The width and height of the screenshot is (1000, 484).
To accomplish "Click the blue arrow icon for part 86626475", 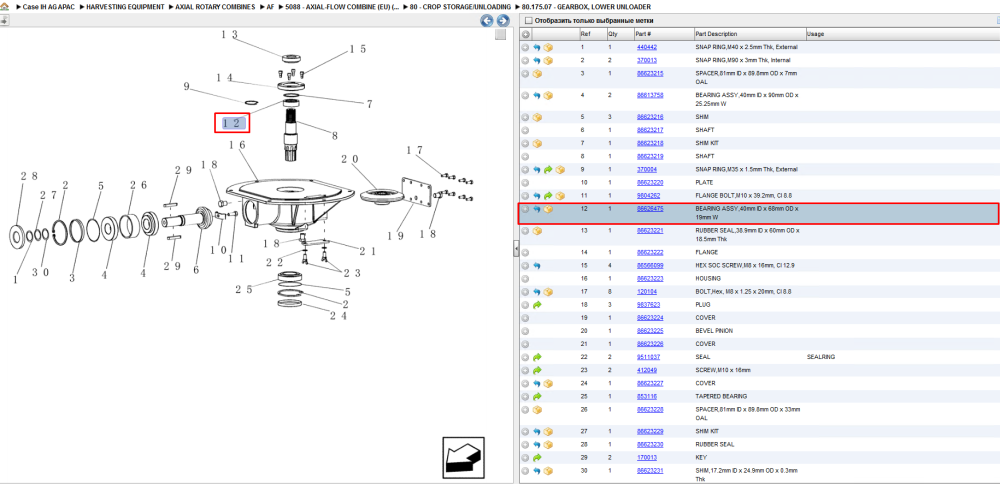I will pyautogui.click(x=537, y=209).
